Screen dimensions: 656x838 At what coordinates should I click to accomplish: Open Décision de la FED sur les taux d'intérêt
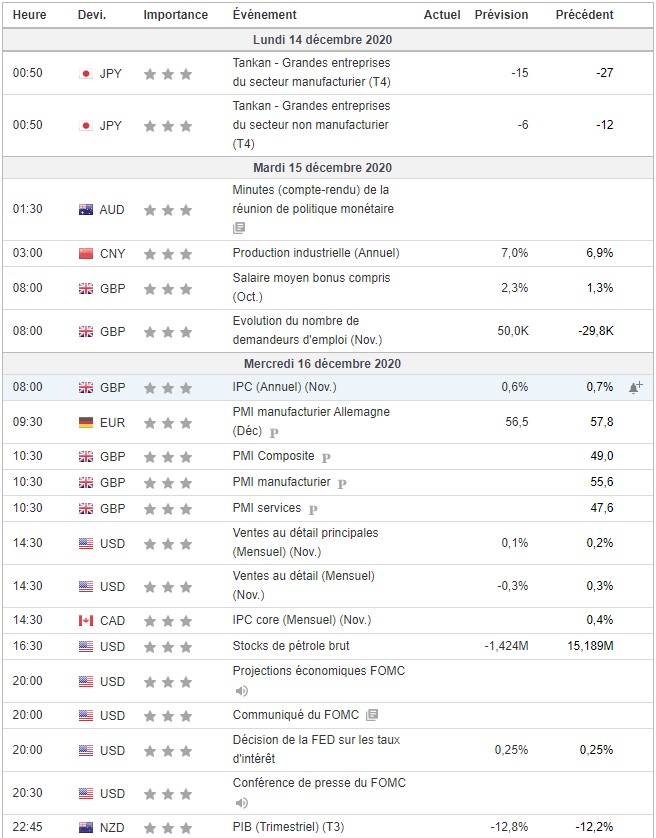(x=318, y=750)
